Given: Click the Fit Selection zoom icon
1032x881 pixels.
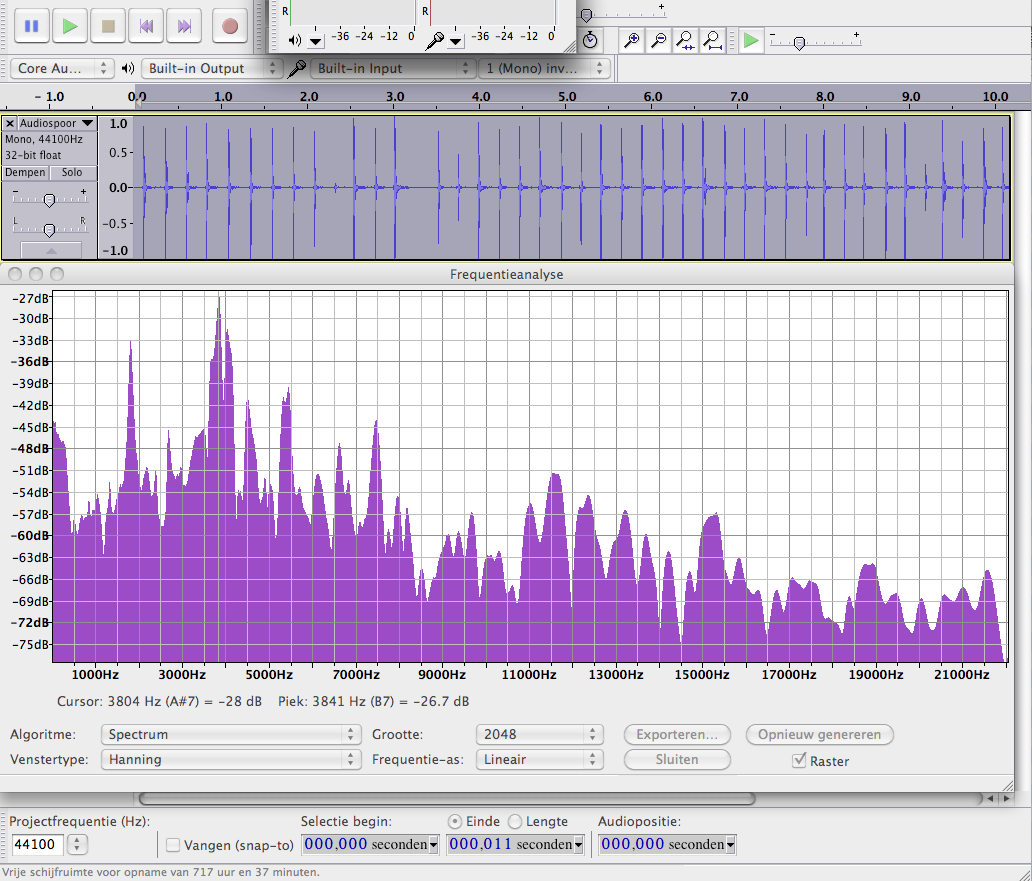Looking at the screenshot, I should coord(685,41).
